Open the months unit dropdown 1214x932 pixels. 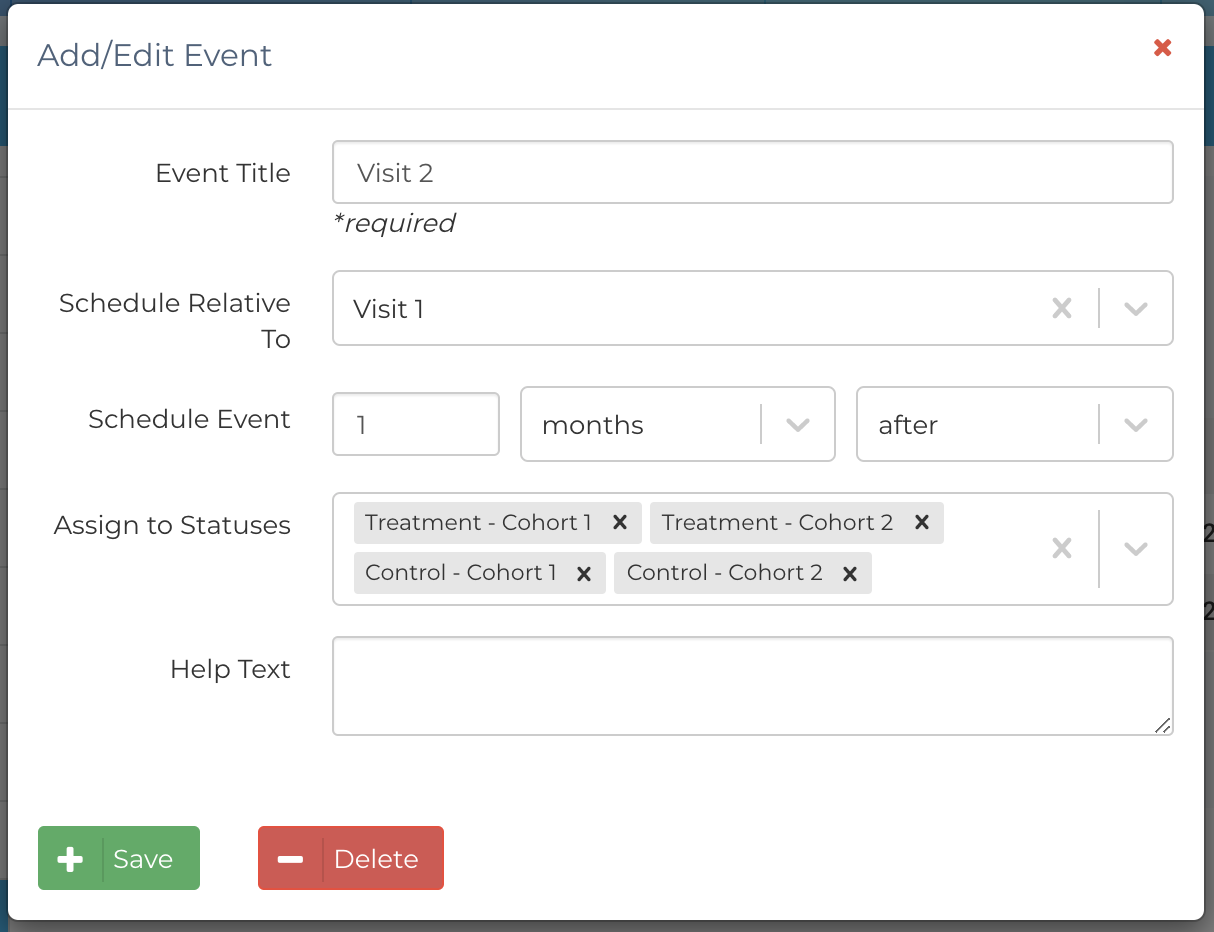(x=797, y=425)
